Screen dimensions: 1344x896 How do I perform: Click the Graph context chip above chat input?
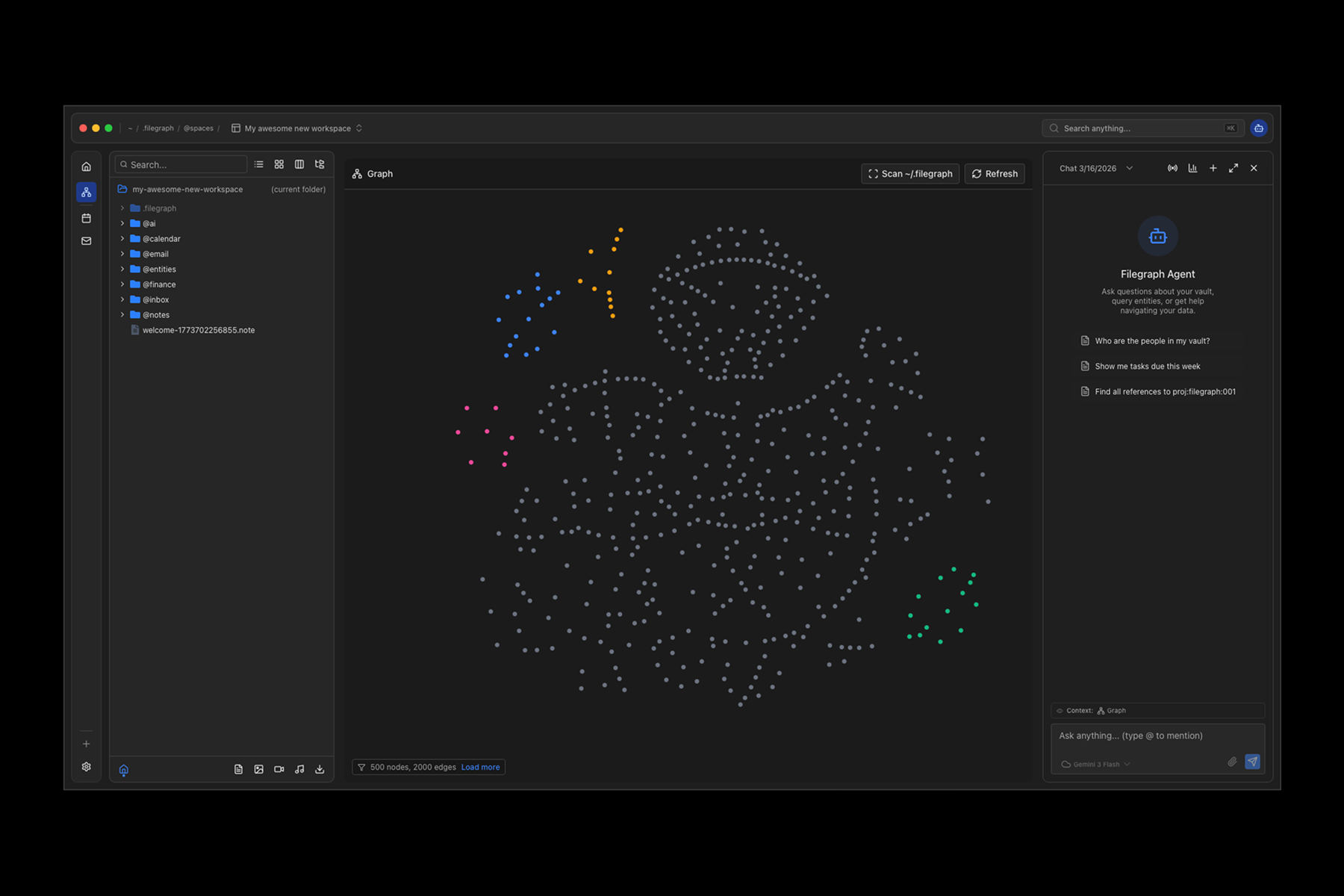pyautogui.click(x=1111, y=711)
